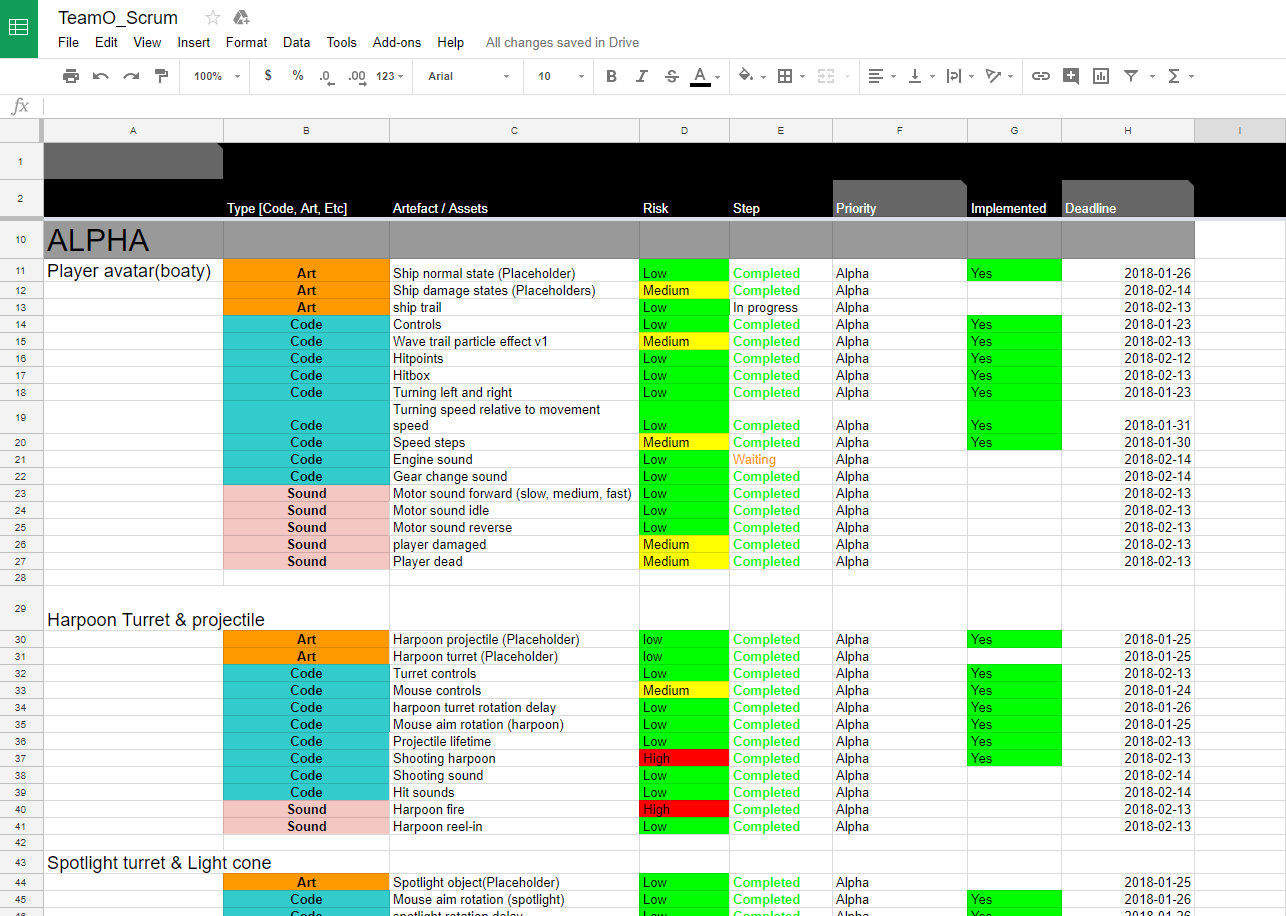Viewport: 1286px width, 916px height.
Task: Expand the font size dropdown
Action: [x=560, y=76]
